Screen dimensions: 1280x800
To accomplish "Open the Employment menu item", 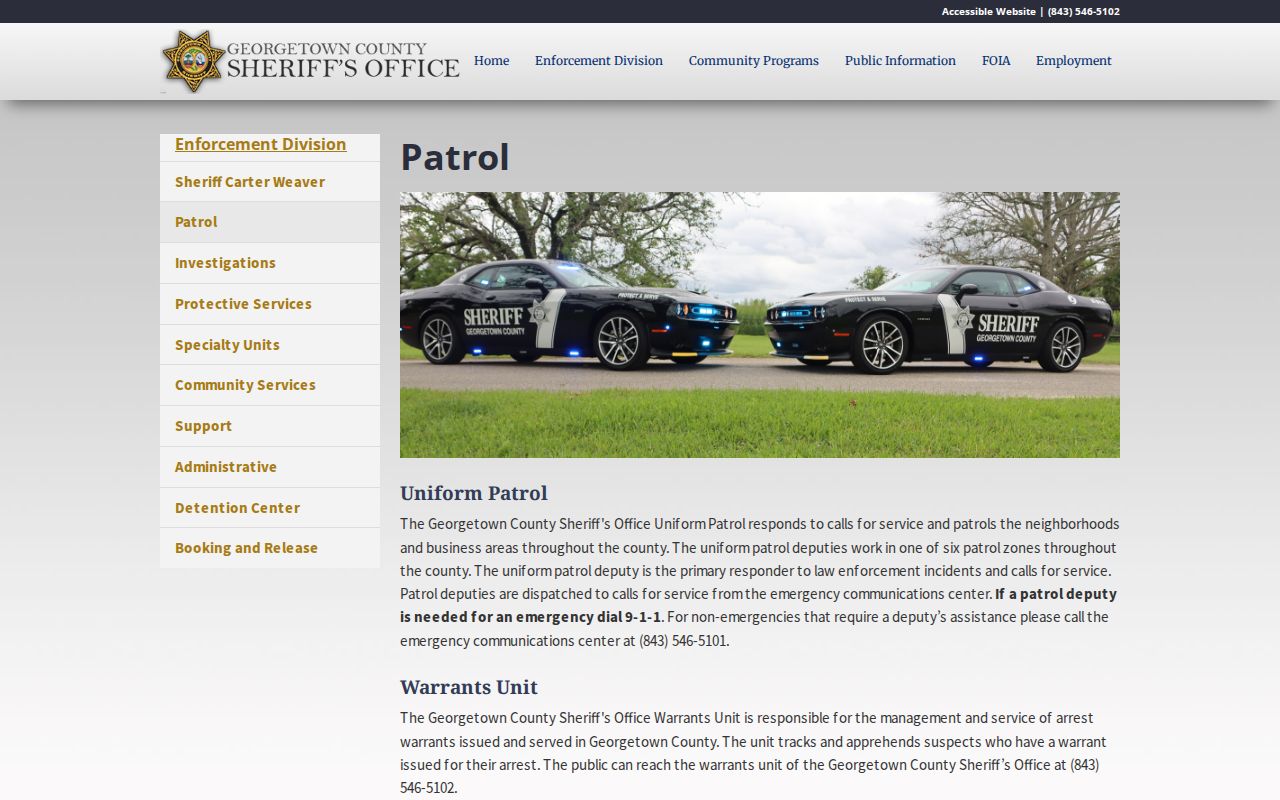I will [x=1073, y=61].
